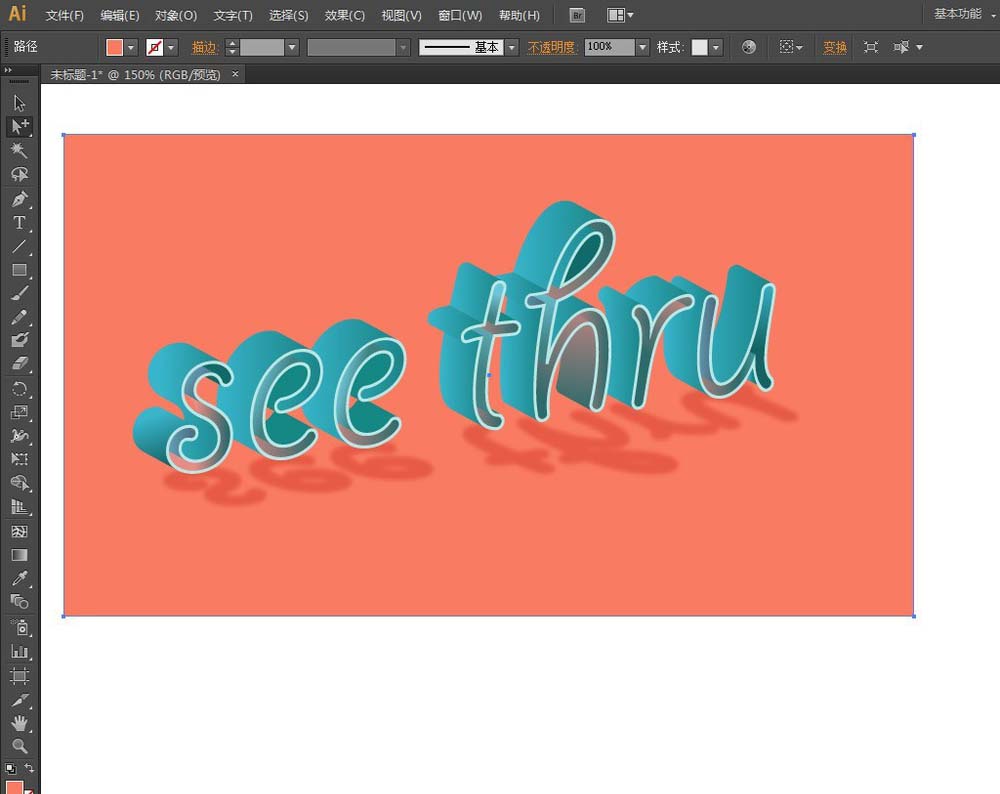Viewport: 1000px width, 794px height.
Task: Open the 不透明度 transparency panel link
Action: point(552,47)
